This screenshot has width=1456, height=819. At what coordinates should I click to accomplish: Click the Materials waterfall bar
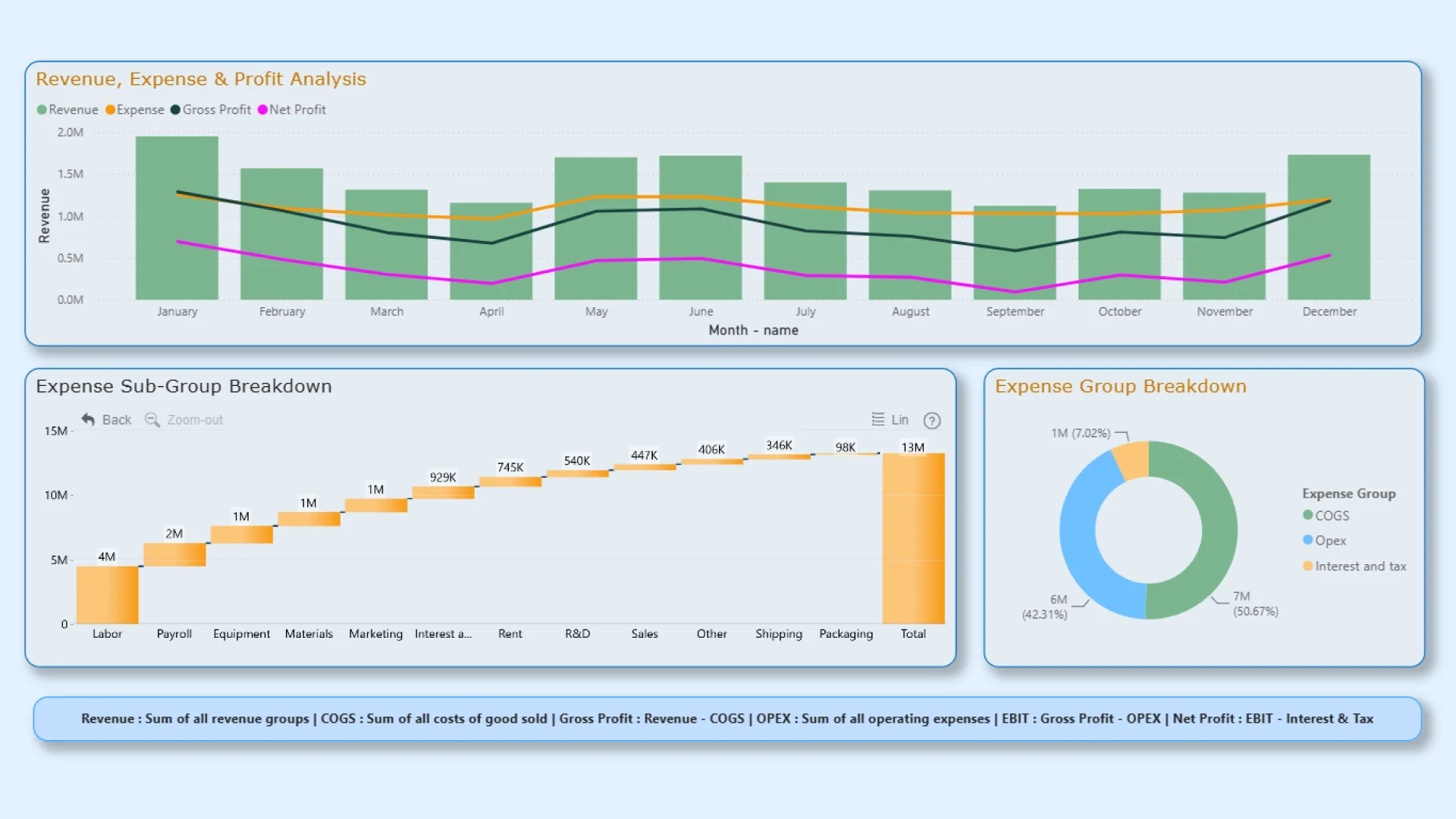309,519
